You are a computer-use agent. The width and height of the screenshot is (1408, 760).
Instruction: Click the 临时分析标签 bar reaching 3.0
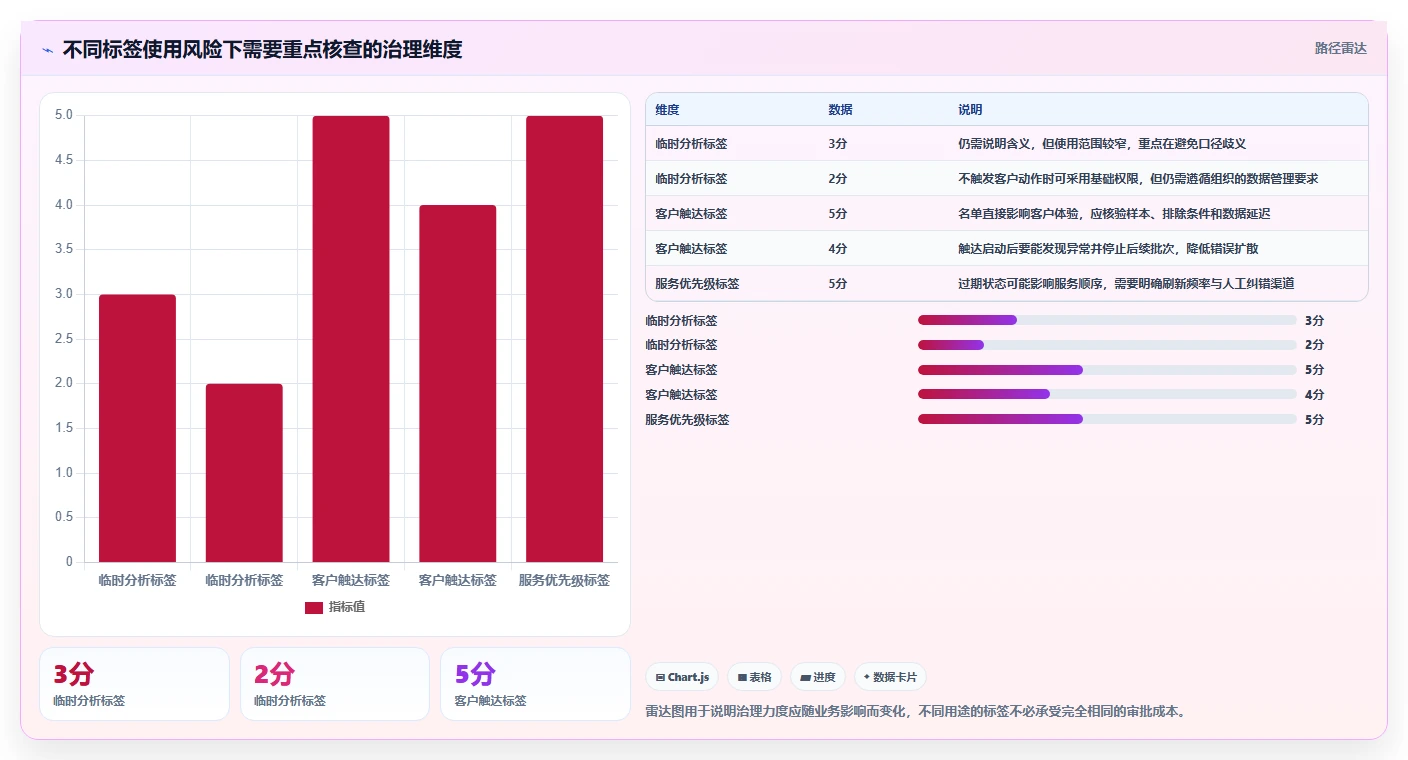point(137,428)
